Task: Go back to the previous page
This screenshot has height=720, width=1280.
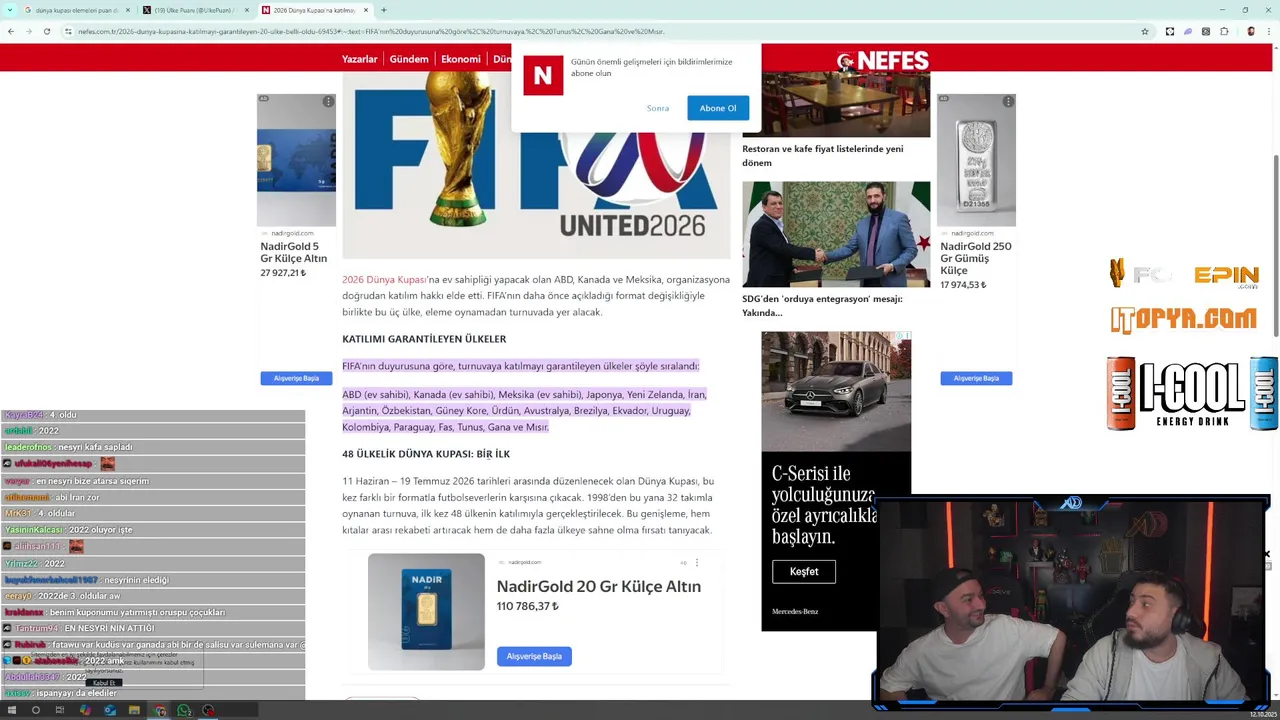Action: click(x=11, y=31)
